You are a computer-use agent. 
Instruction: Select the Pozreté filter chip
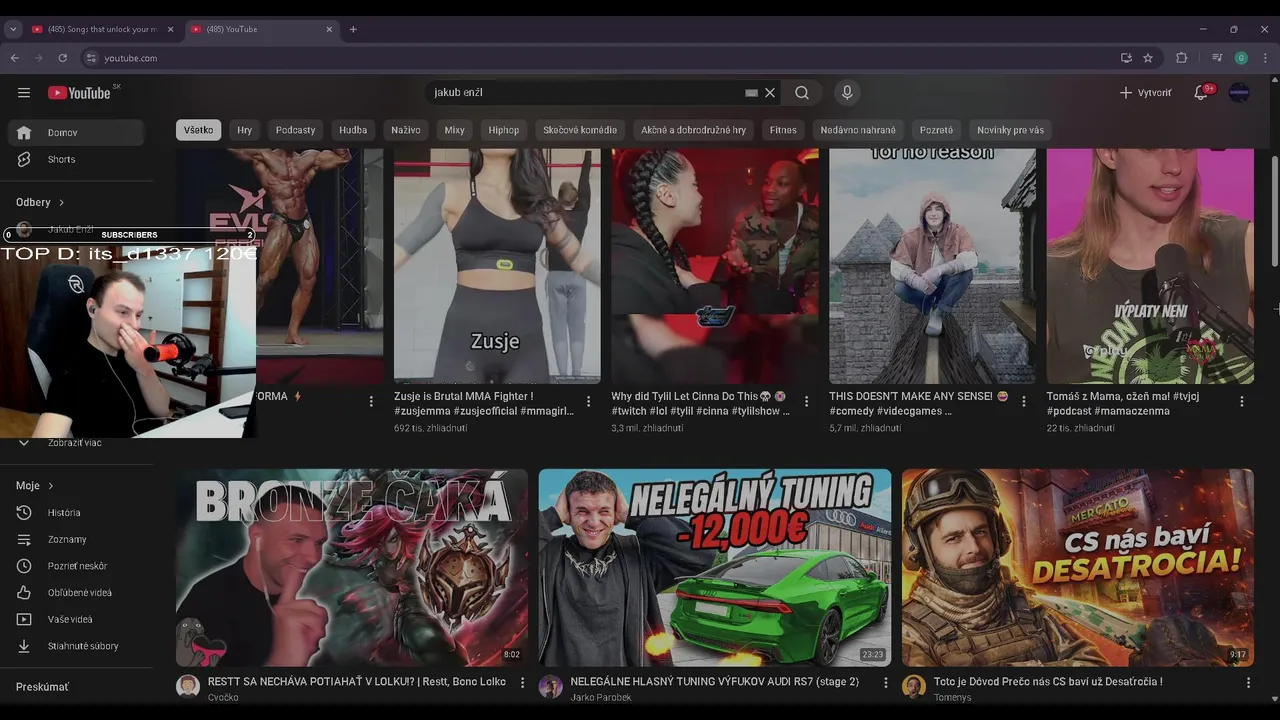pyautogui.click(x=936, y=130)
